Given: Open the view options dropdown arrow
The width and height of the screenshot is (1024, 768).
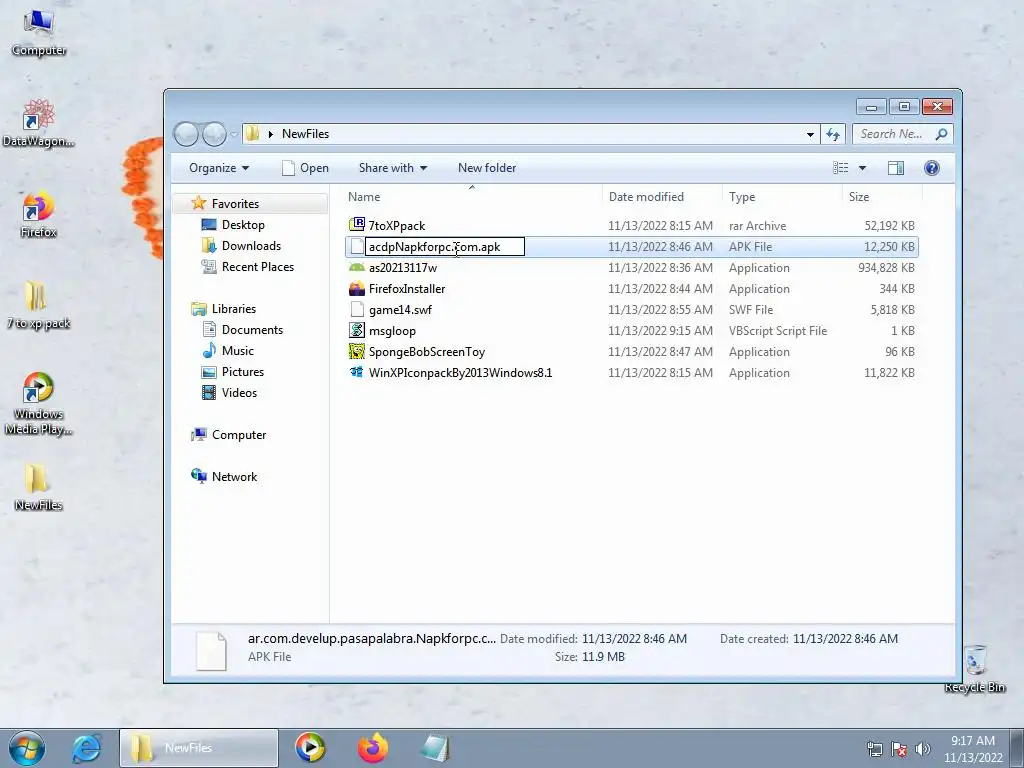Looking at the screenshot, I should (x=862, y=168).
